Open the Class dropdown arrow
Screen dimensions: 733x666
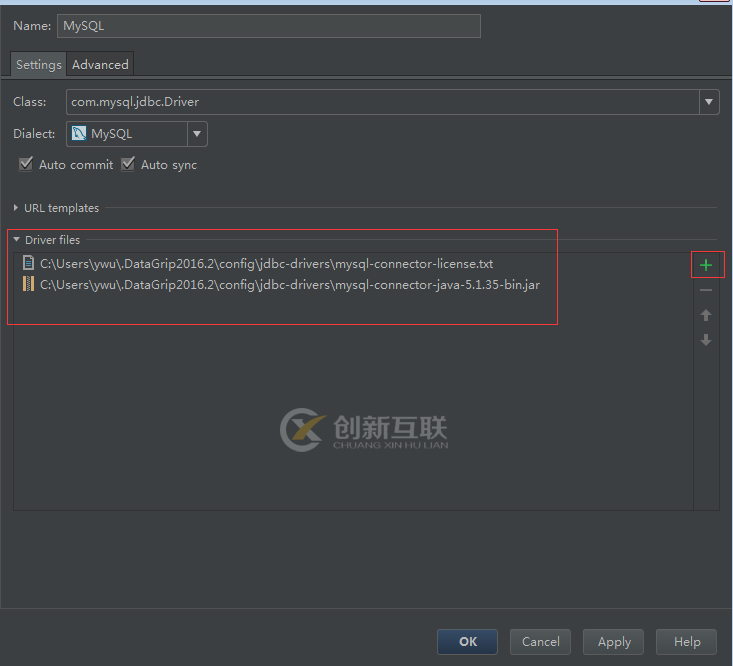(709, 101)
